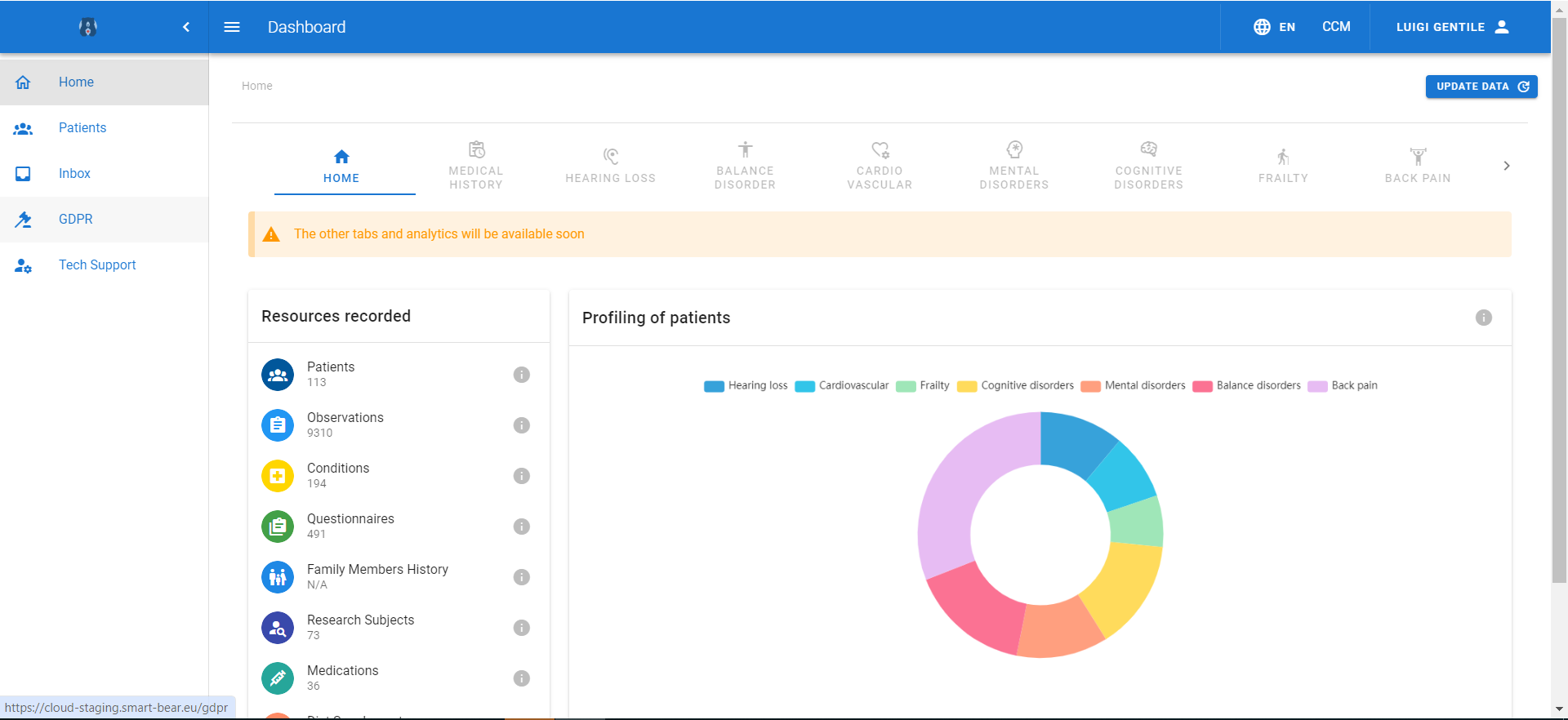Open the Frailty tab
Image resolution: width=1568 pixels, height=720 pixels.
[1283, 166]
